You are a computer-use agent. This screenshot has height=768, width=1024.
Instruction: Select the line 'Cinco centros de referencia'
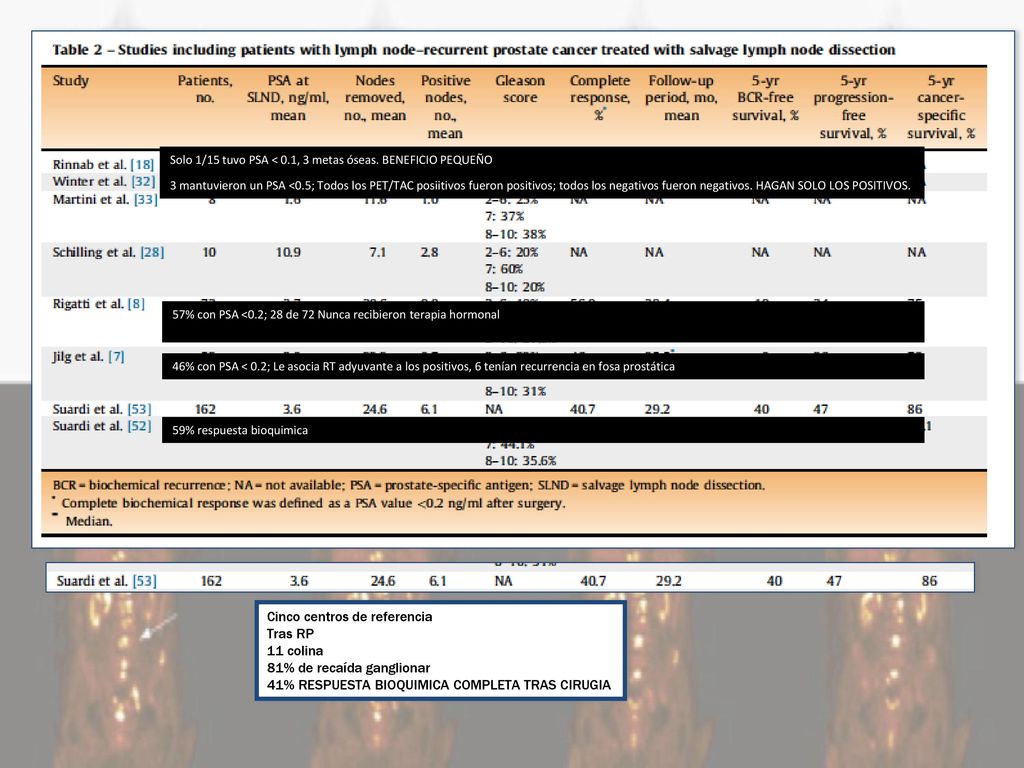[349, 616]
